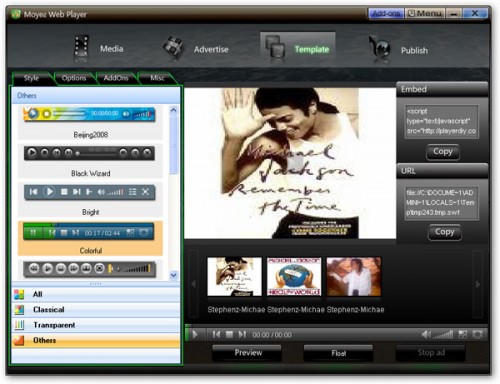Click the Embed panel header
This screenshot has width=500, height=384.
click(442, 89)
